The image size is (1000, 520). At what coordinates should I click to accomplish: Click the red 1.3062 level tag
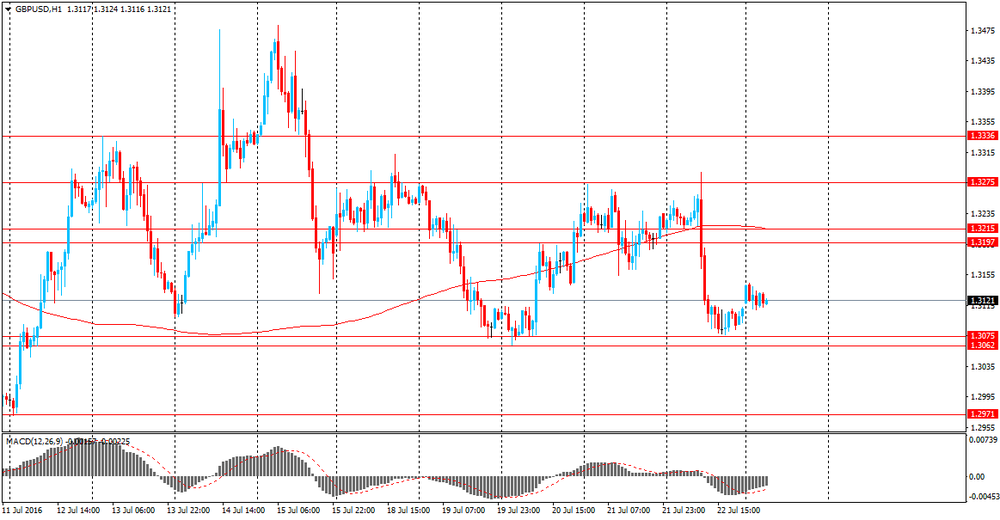(982, 345)
